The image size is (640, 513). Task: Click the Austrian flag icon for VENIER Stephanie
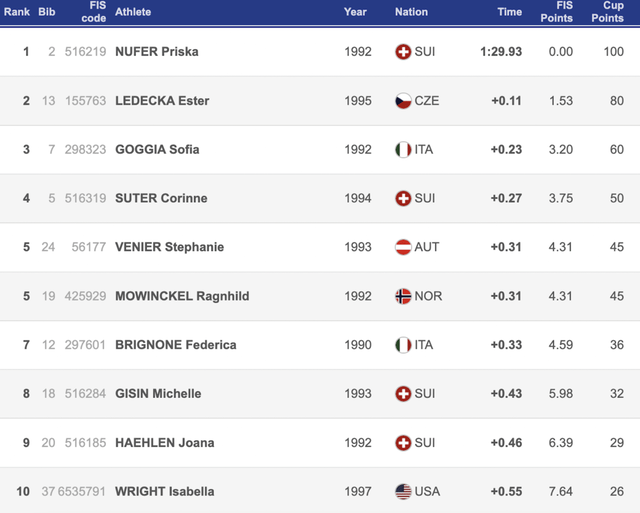[403, 247]
